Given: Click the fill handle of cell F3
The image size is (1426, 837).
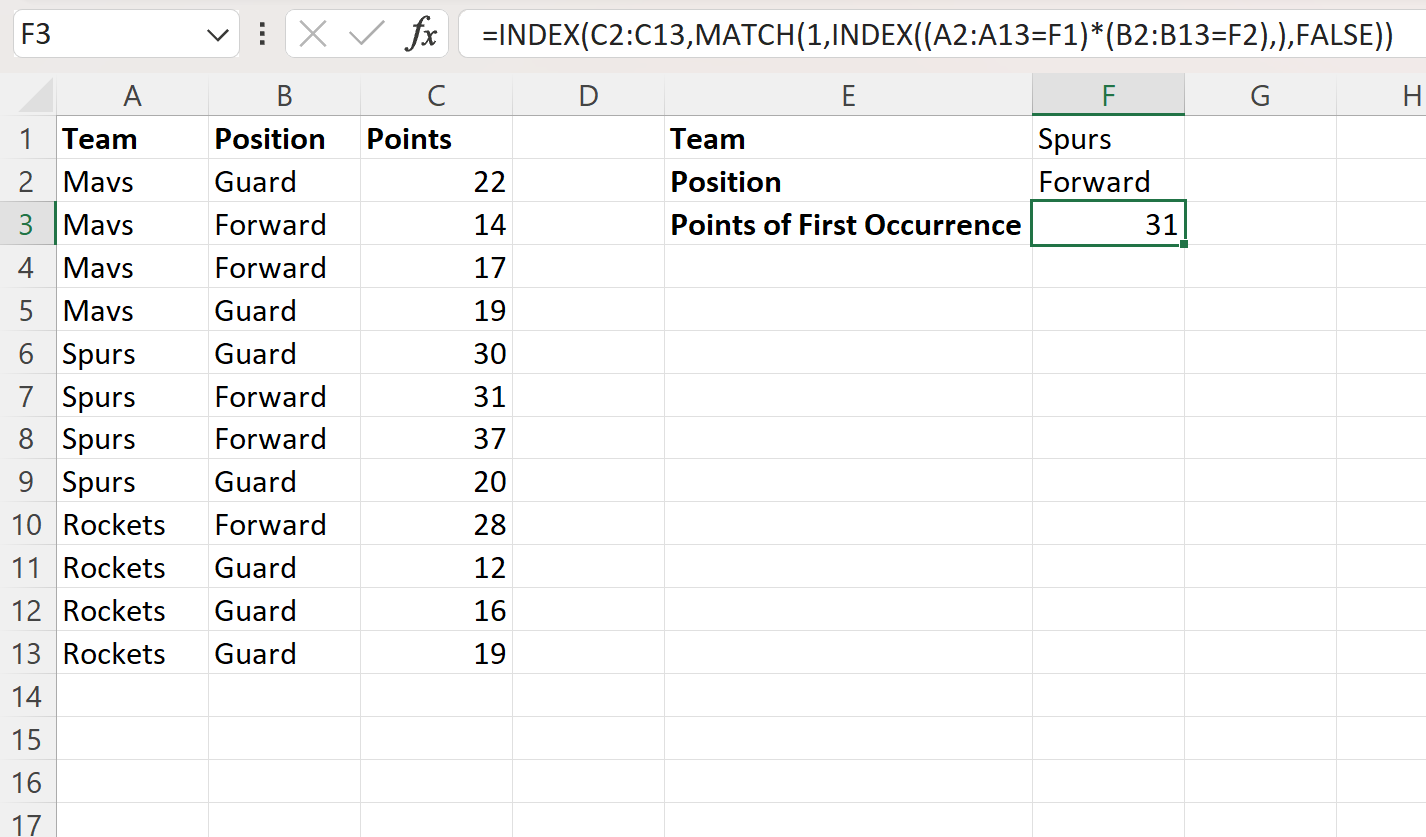Looking at the screenshot, I should pyautogui.click(x=1184, y=244).
